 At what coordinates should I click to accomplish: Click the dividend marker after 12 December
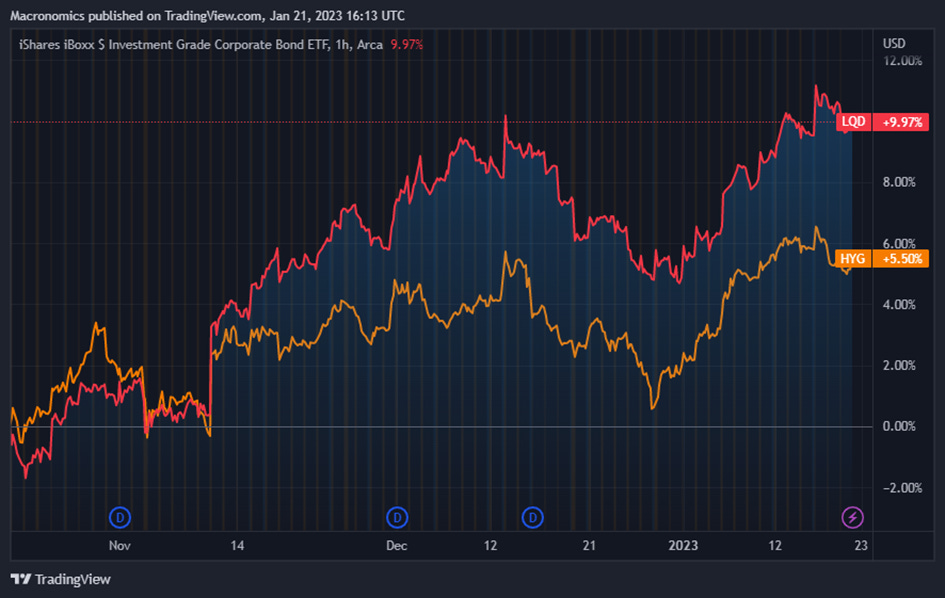pyautogui.click(x=532, y=517)
